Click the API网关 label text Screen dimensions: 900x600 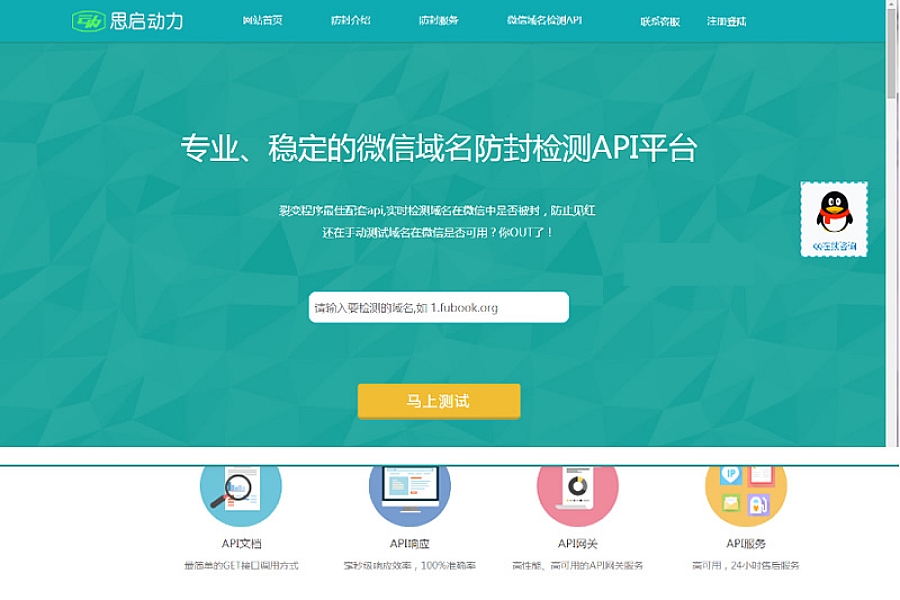(x=577, y=544)
